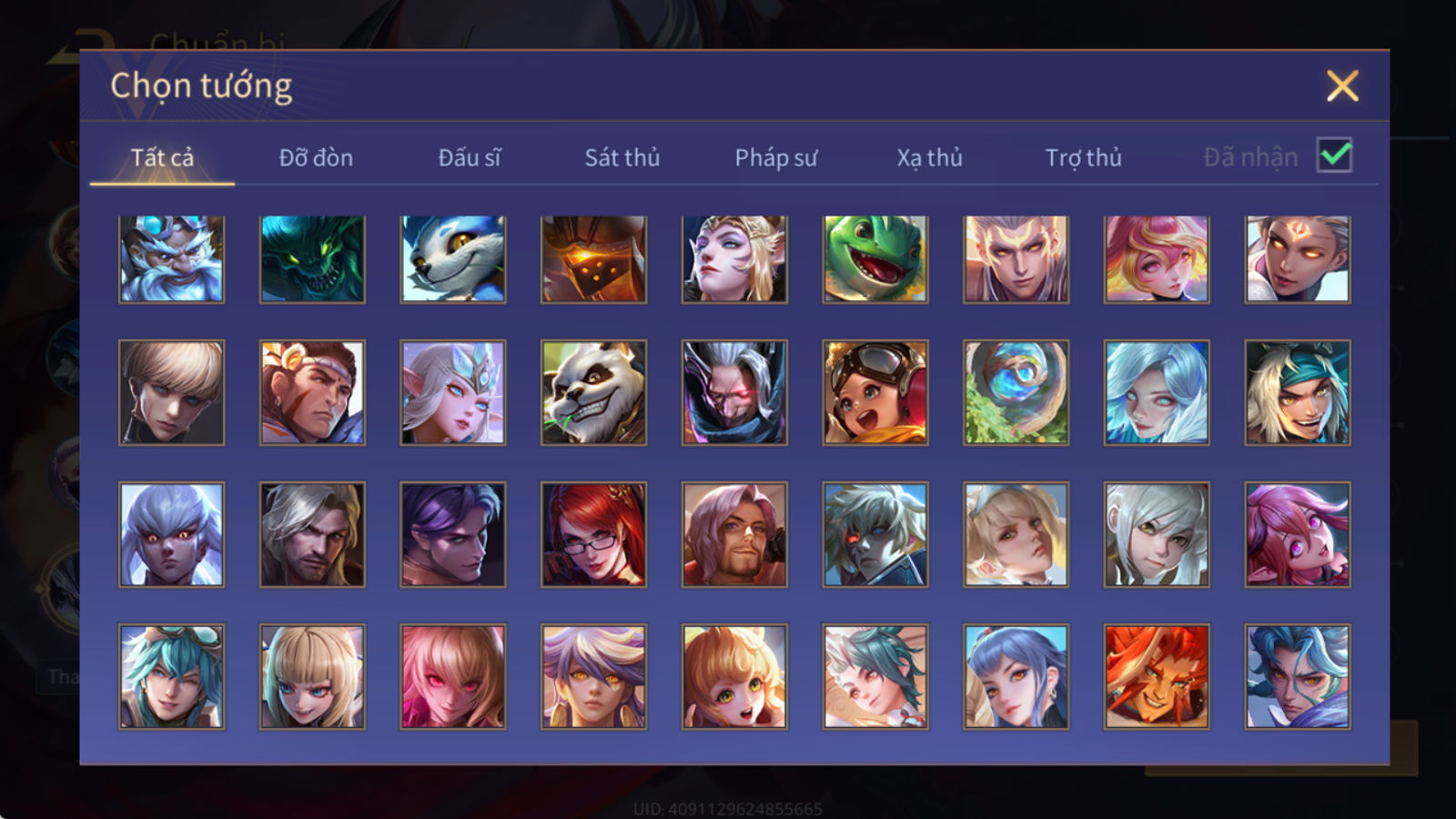
Task: Switch to the Đỡ đòn tab
Action: (x=316, y=157)
